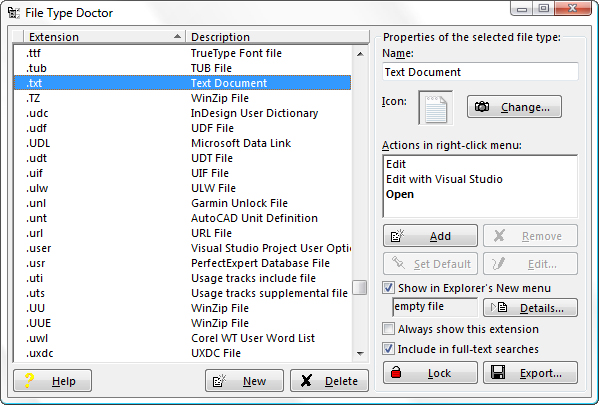Select the .unt AutoCAD Unit Definition row
Viewport: 599px width, 405px height.
tap(182, 218)
